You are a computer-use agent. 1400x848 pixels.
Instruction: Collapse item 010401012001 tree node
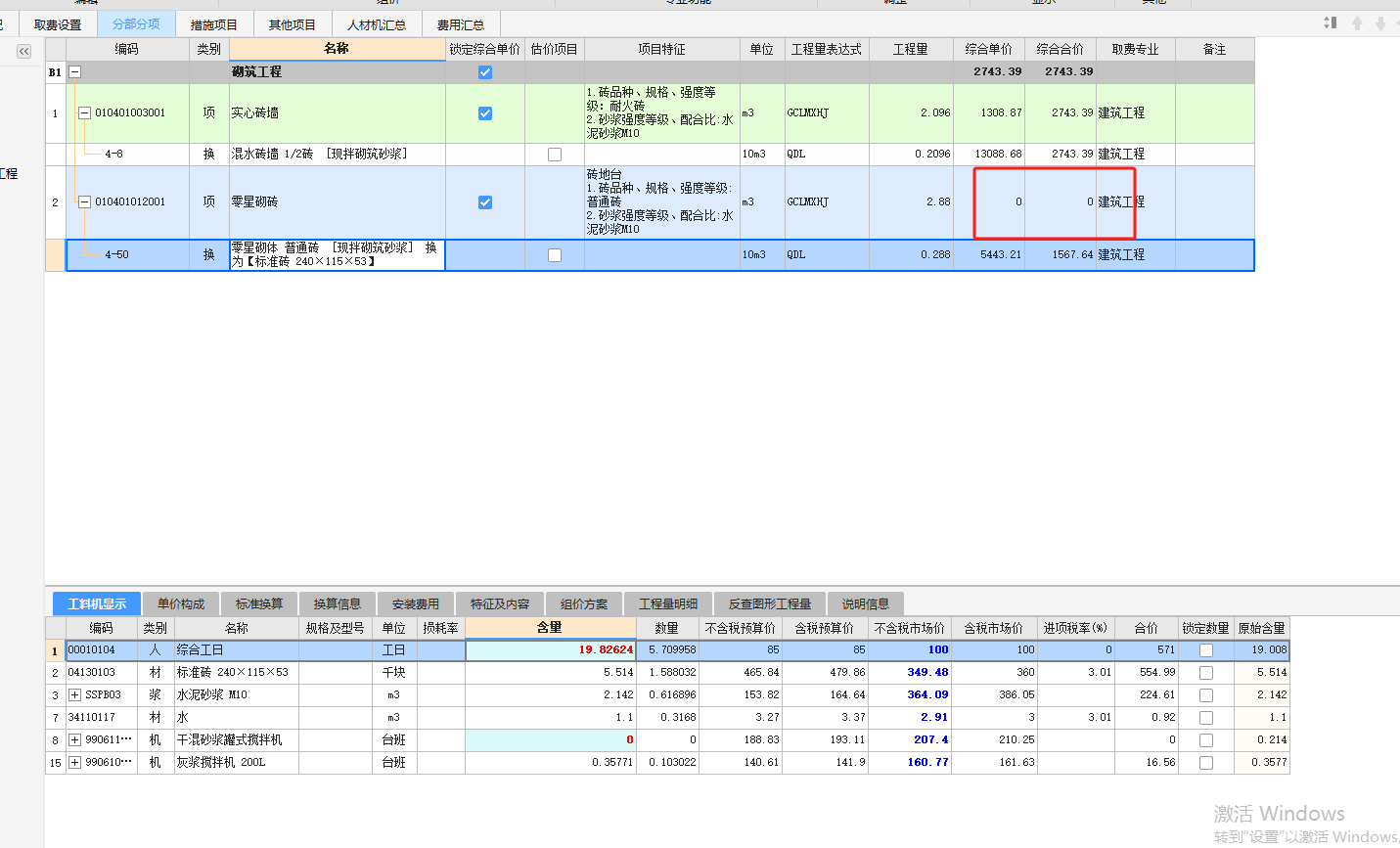click(84, 202)
